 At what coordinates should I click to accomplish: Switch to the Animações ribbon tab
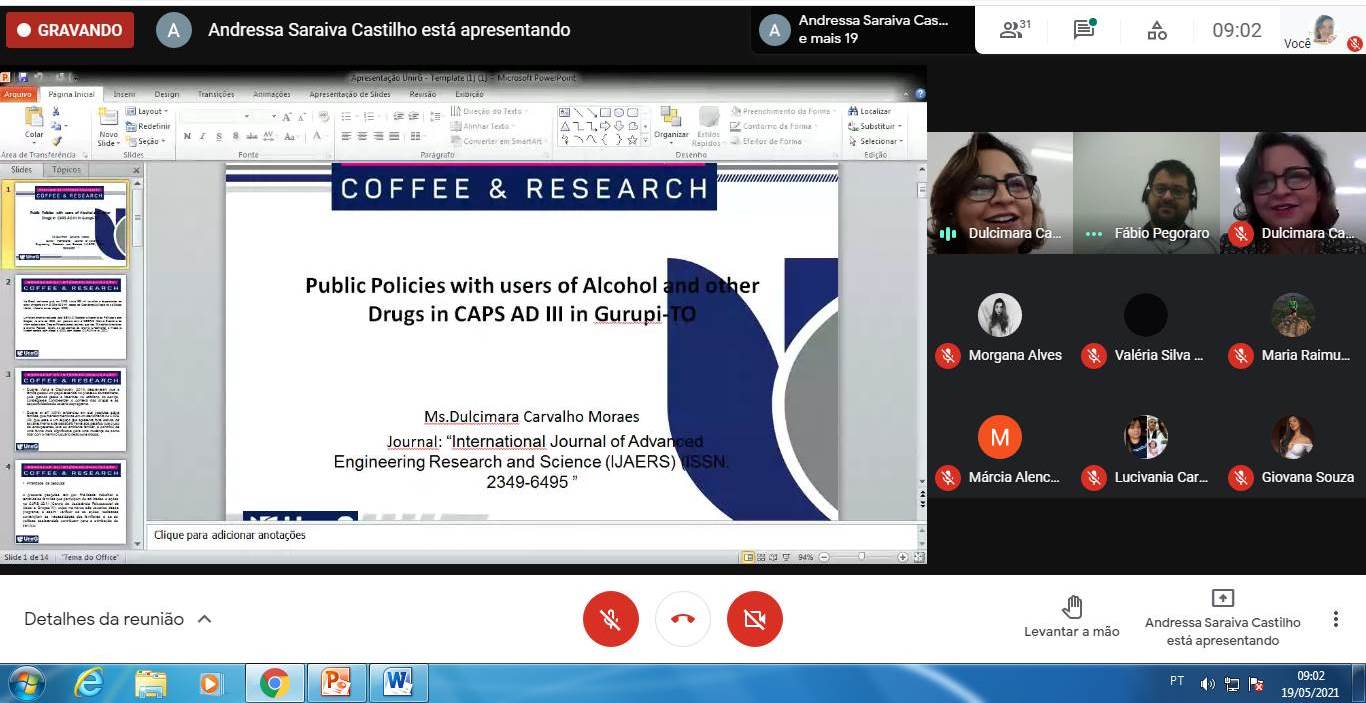tap(272, 94)
